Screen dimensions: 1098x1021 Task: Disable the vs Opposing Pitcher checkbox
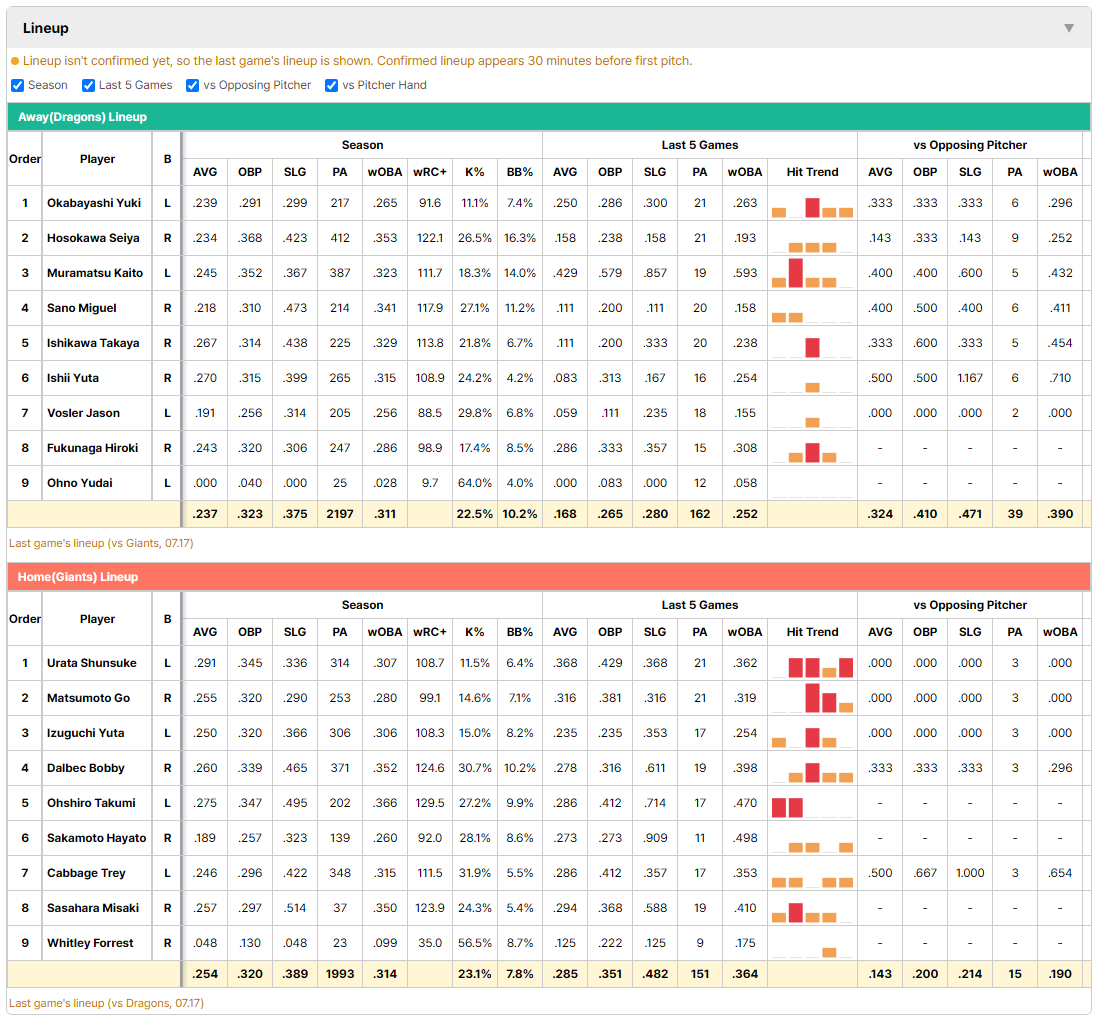(x=193, y=85)
